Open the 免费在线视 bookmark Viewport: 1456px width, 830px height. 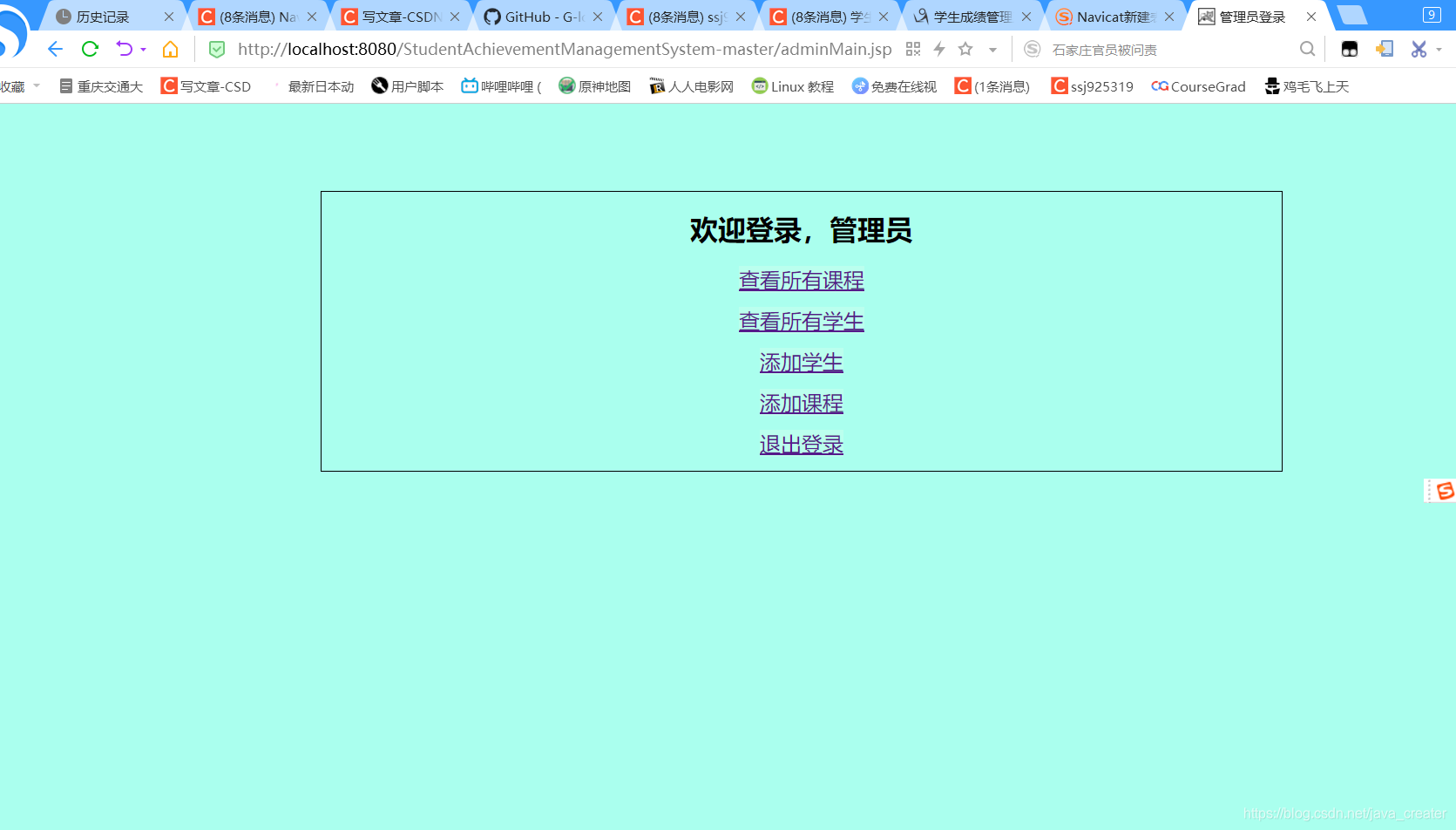coord(895,86)
